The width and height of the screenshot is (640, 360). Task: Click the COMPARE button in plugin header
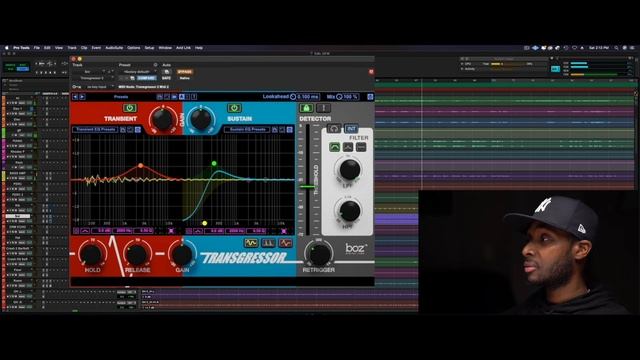[146, 78]
